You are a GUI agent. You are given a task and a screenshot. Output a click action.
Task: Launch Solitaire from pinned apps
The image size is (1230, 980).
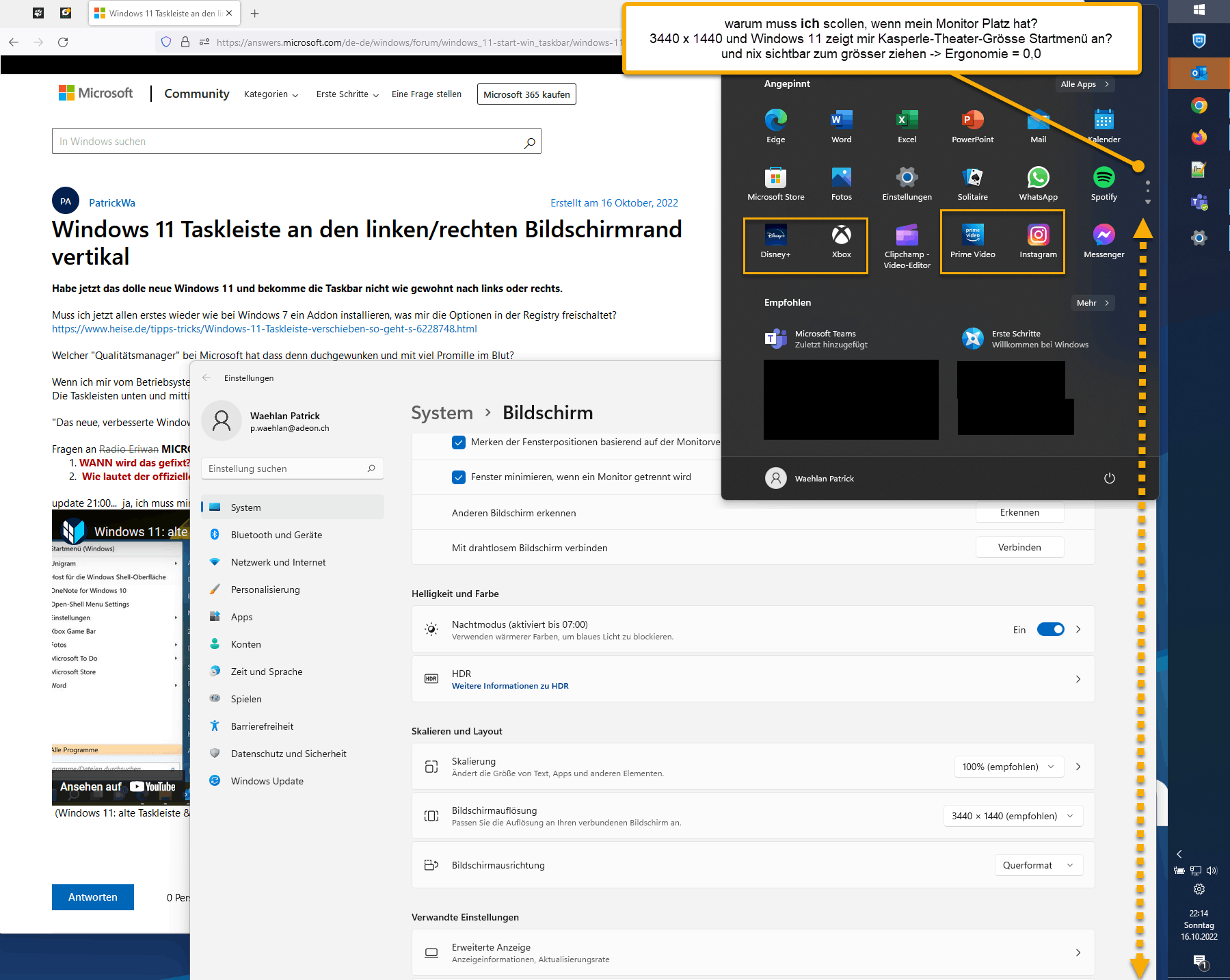(x=972, y=184)
